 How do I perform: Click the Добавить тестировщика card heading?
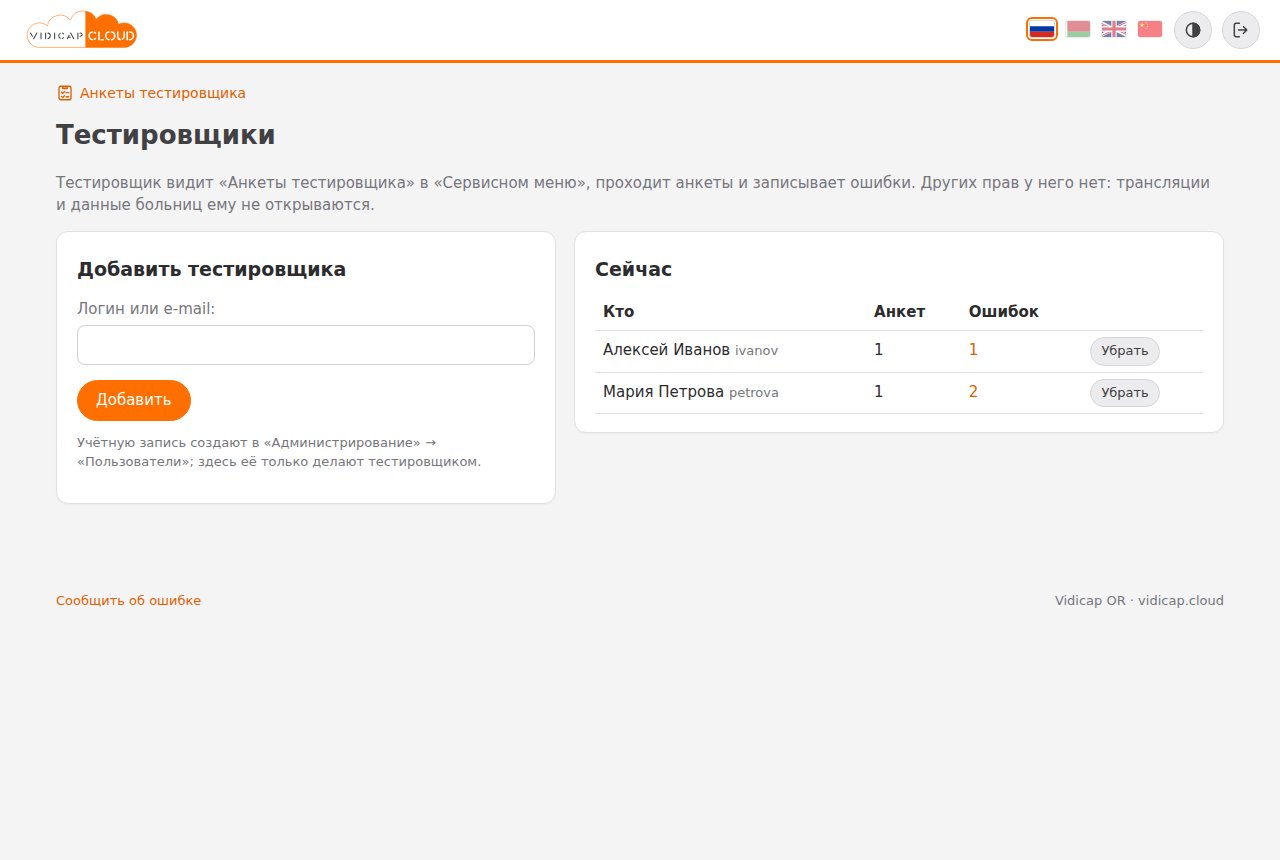tap(211, 269)
